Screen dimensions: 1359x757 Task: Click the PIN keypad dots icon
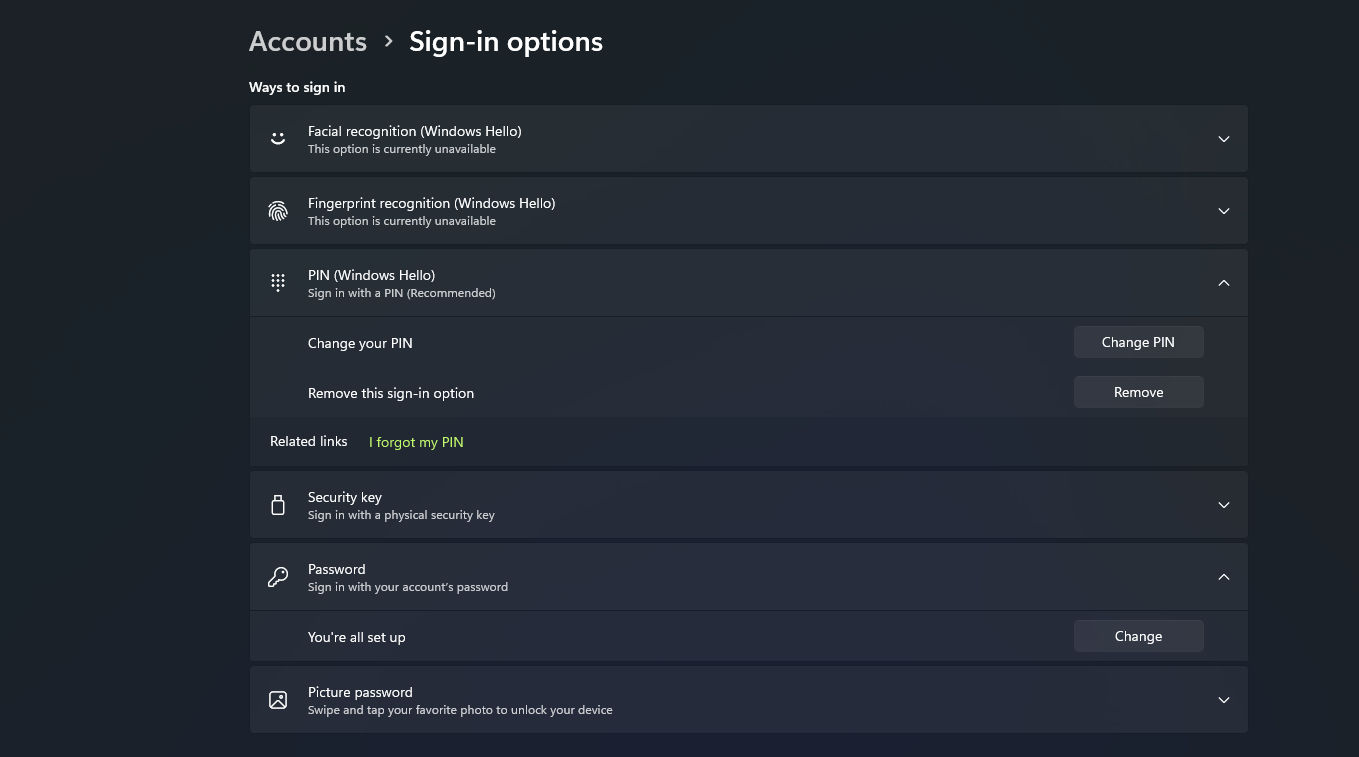(278, 283)
